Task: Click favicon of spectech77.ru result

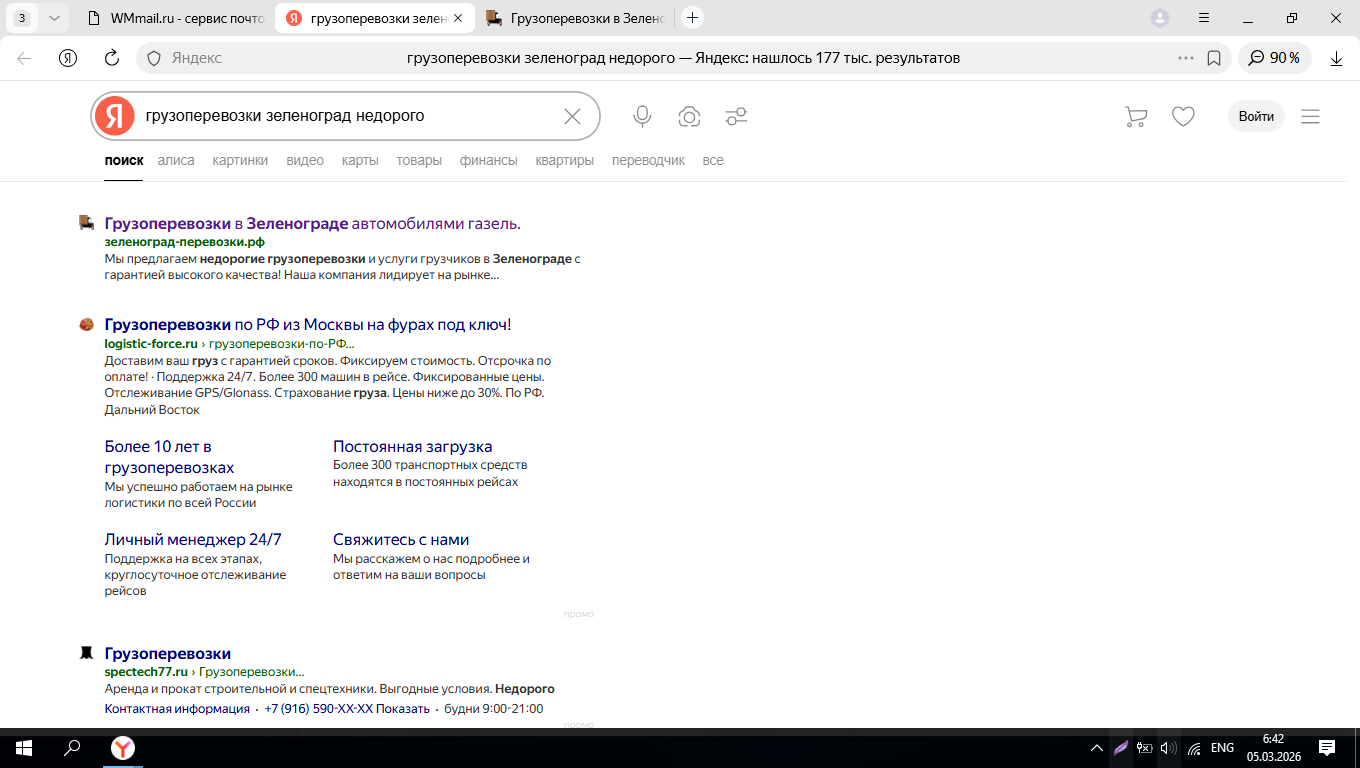Action: click(x=87, y=654)
